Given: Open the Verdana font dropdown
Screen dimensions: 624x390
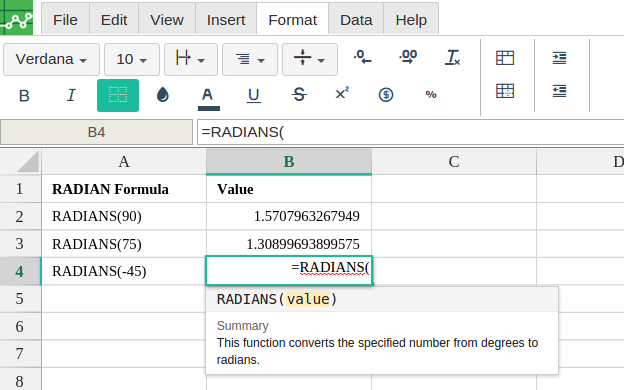Looking at the screenshot, I should click(51, 60).
